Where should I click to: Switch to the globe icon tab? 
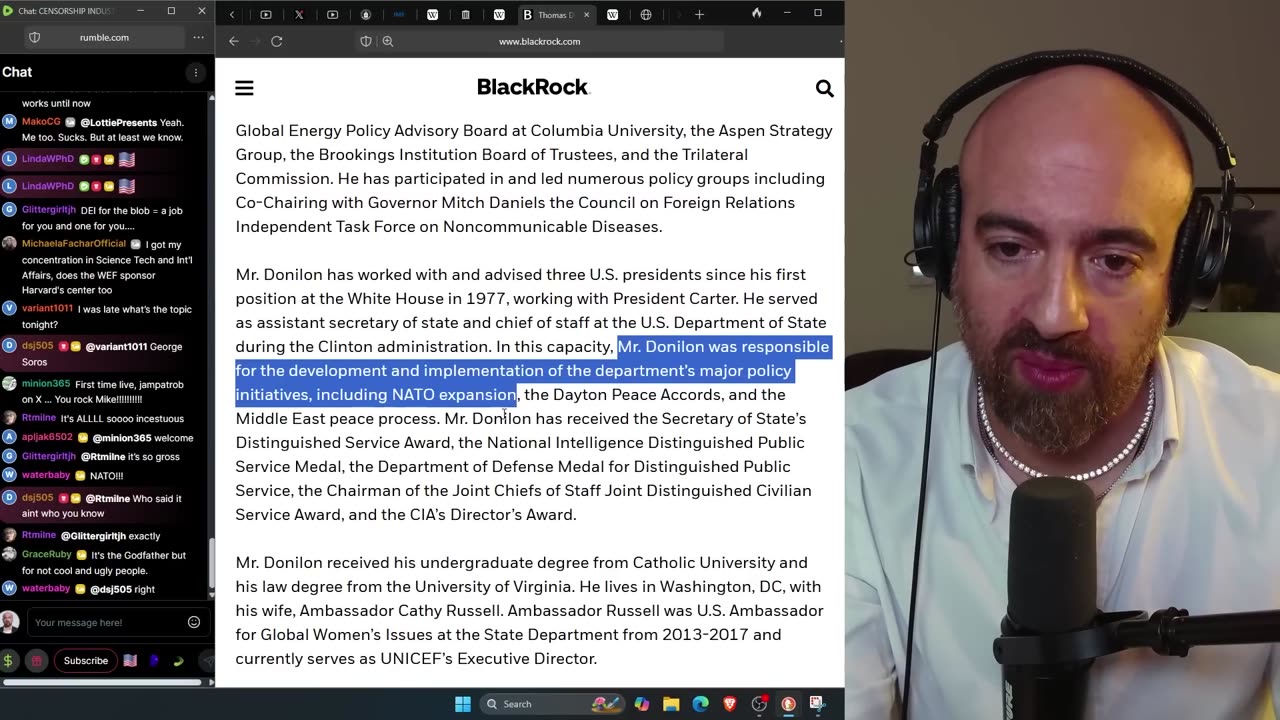pos(646,15)
